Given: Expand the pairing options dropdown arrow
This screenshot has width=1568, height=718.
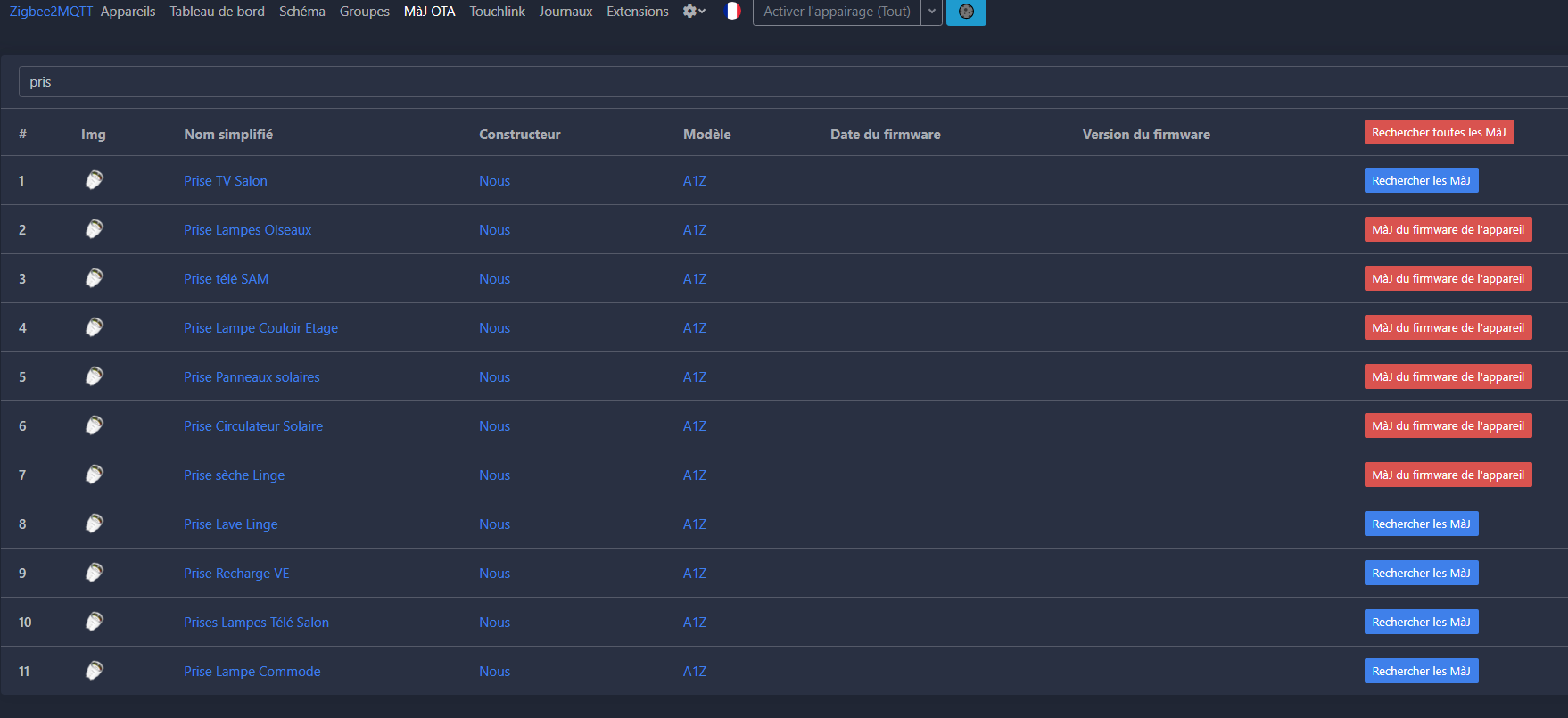Looking at the screenshot, I should click(x=932, y=12).
